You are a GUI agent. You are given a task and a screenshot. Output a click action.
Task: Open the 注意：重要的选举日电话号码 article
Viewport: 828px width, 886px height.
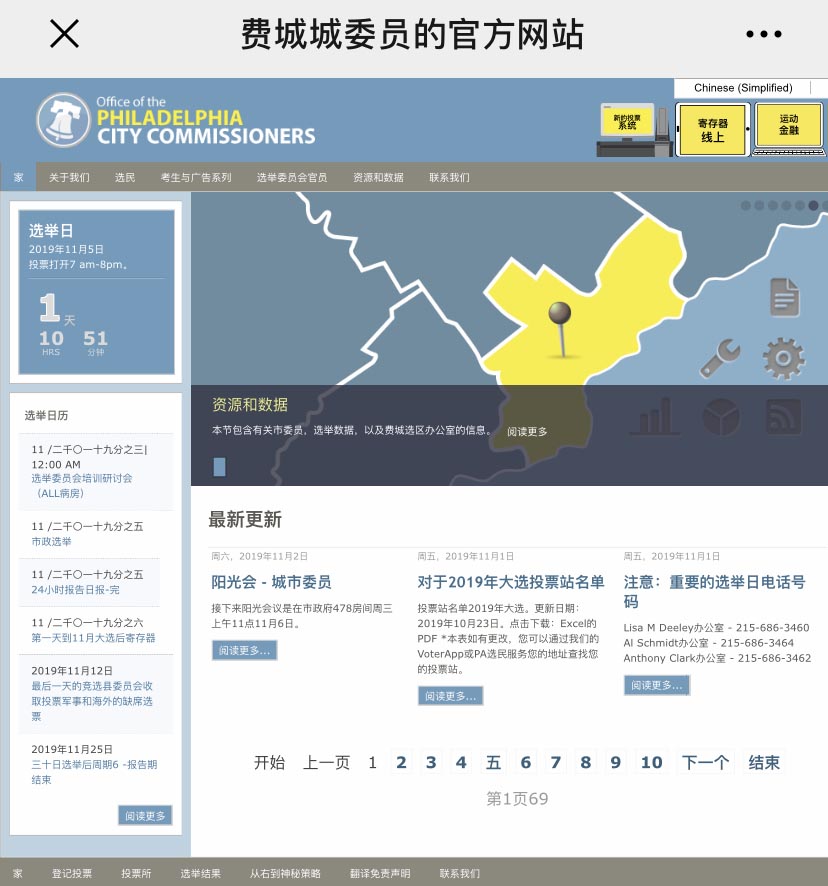click(714, 592)
